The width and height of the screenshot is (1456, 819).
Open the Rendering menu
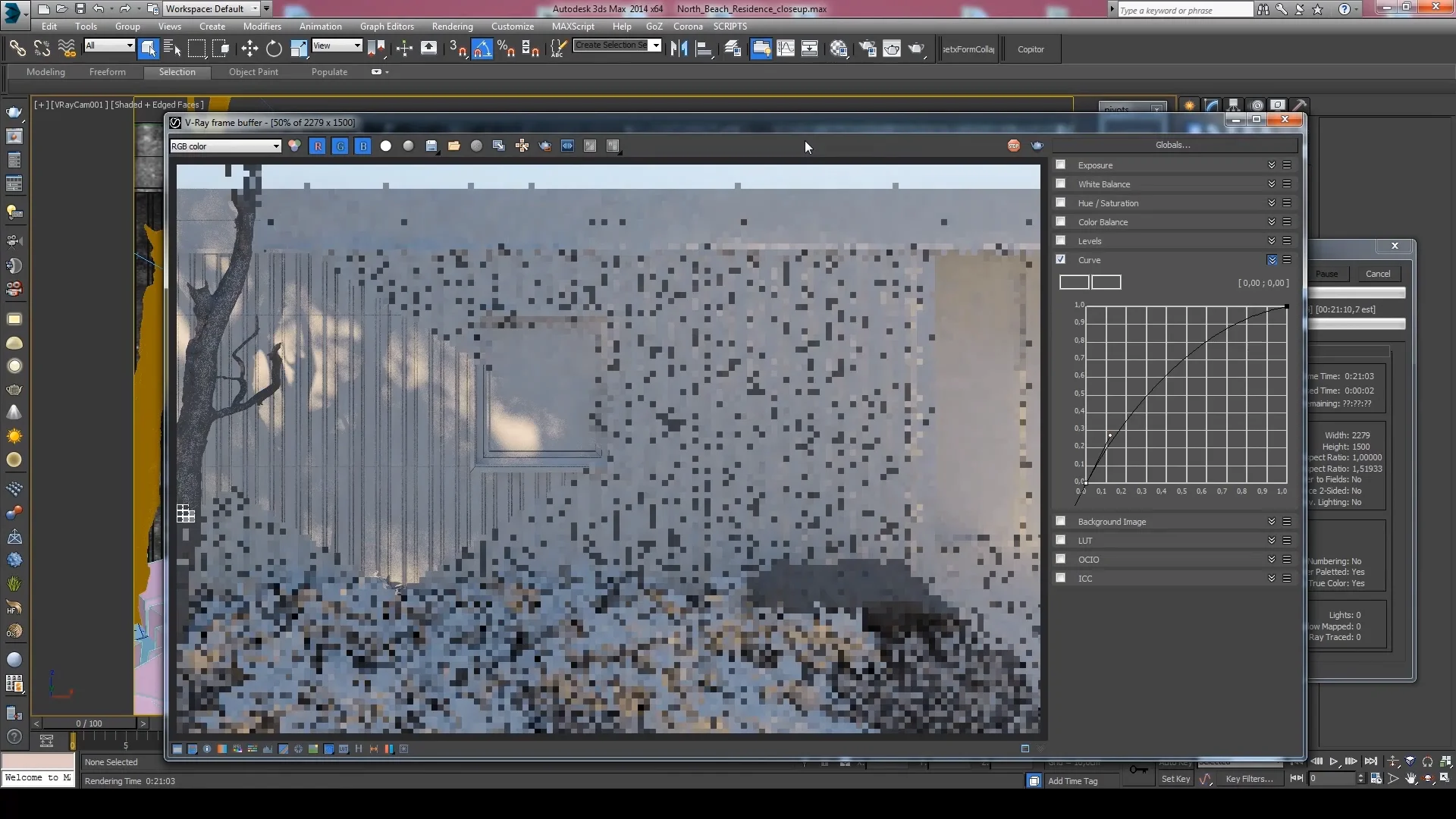coord(452,26)
